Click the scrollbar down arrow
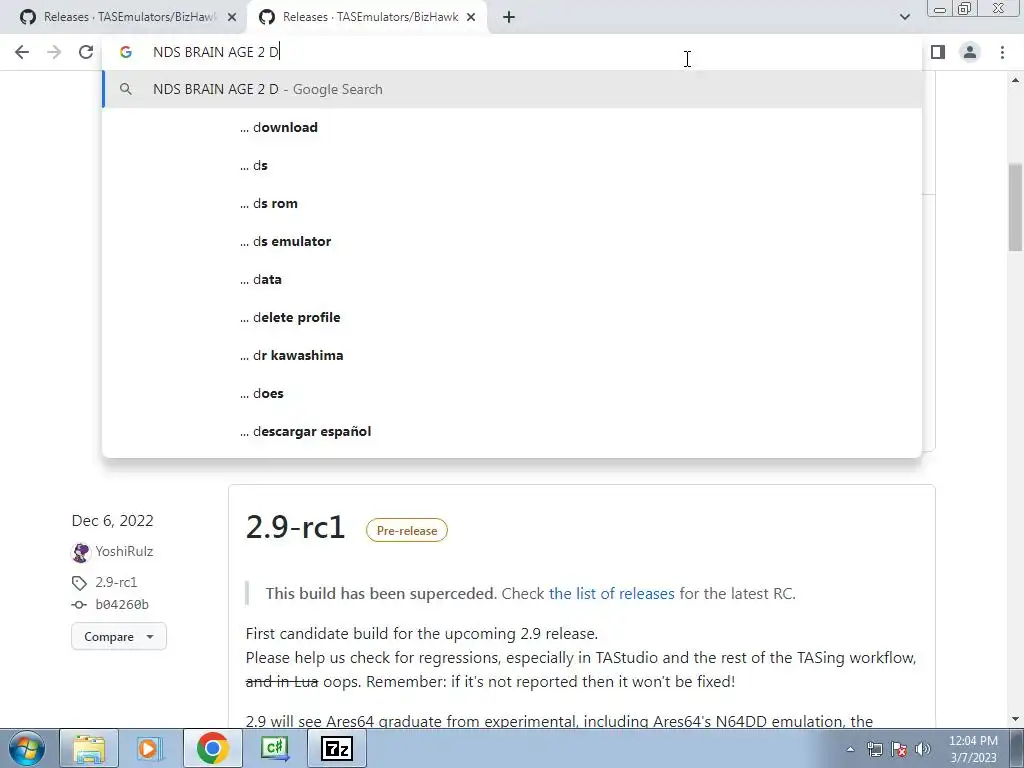 pos(1015,719)
